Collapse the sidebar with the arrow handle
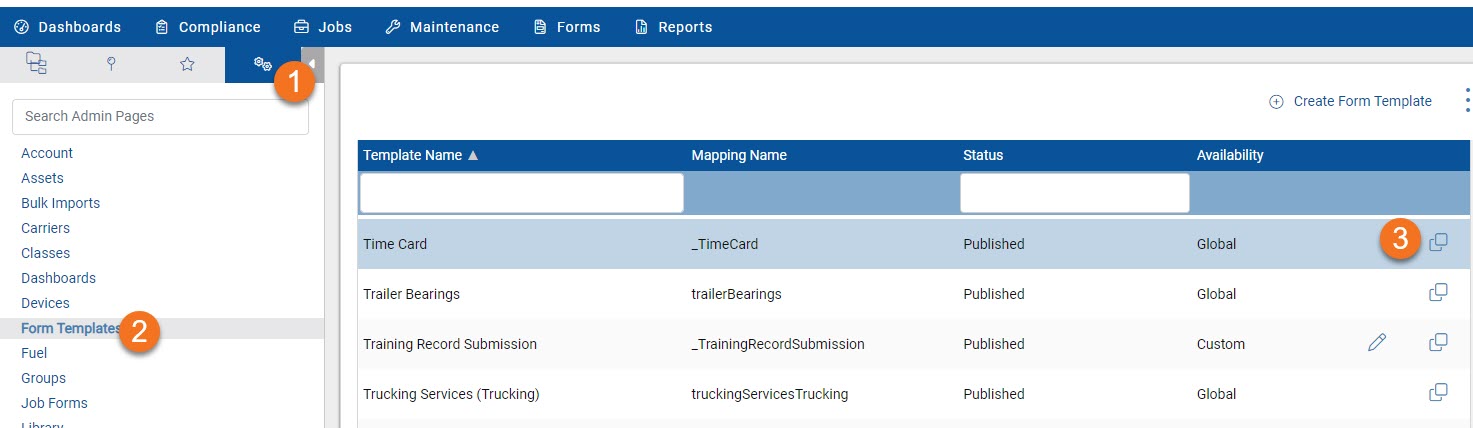This screenshot has width=1473, height=428. pos(312,64)
